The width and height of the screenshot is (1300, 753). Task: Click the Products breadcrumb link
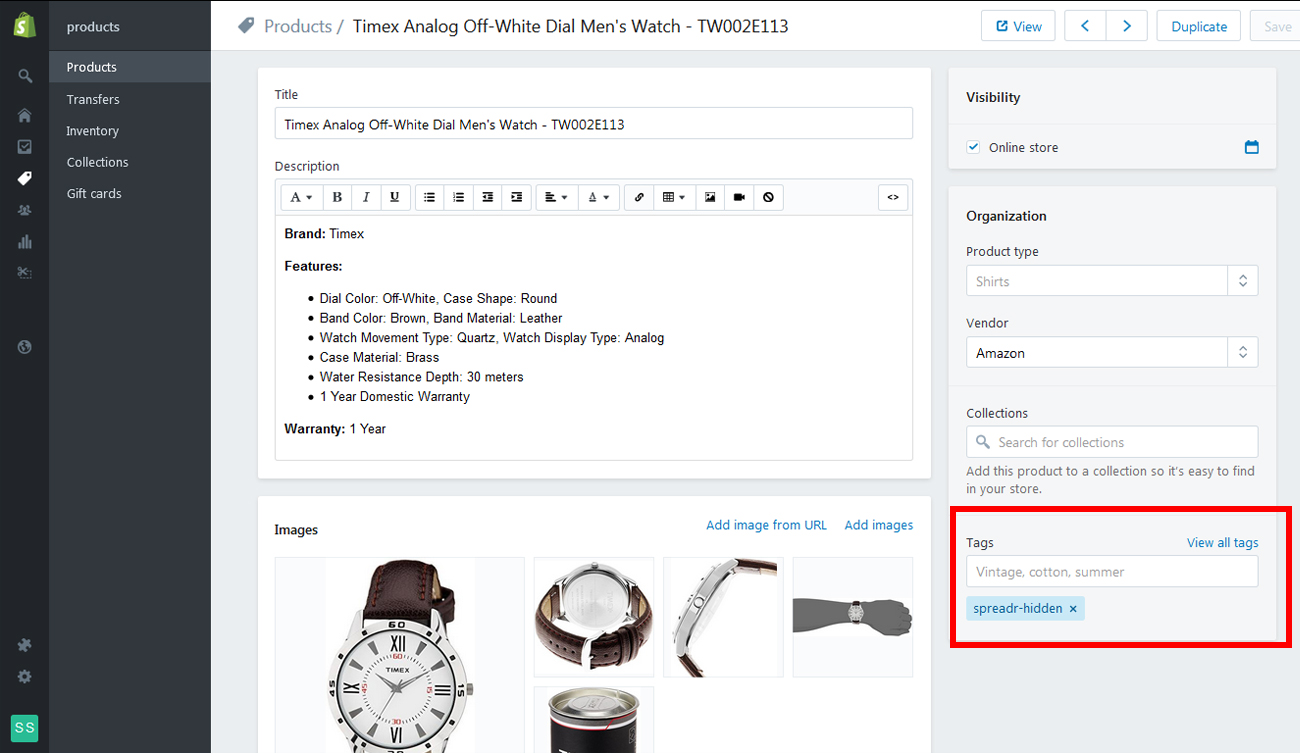point(298,26)
